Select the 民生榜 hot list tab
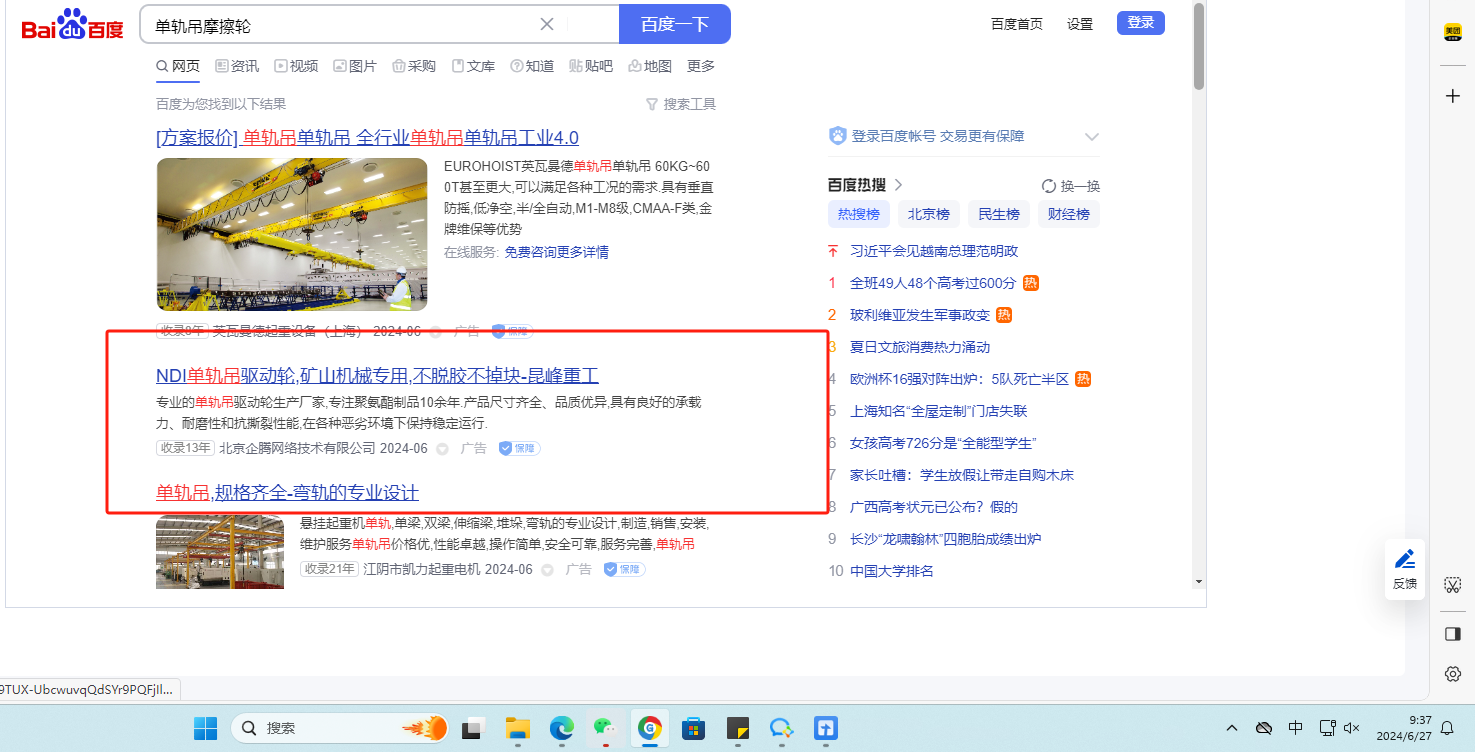This screenshot has width=1475, height=752. click(998, 214)
